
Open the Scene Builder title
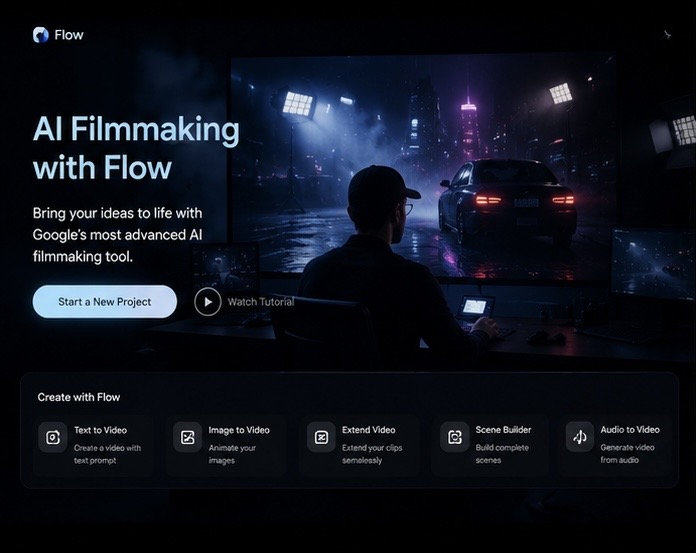point(503,430)
